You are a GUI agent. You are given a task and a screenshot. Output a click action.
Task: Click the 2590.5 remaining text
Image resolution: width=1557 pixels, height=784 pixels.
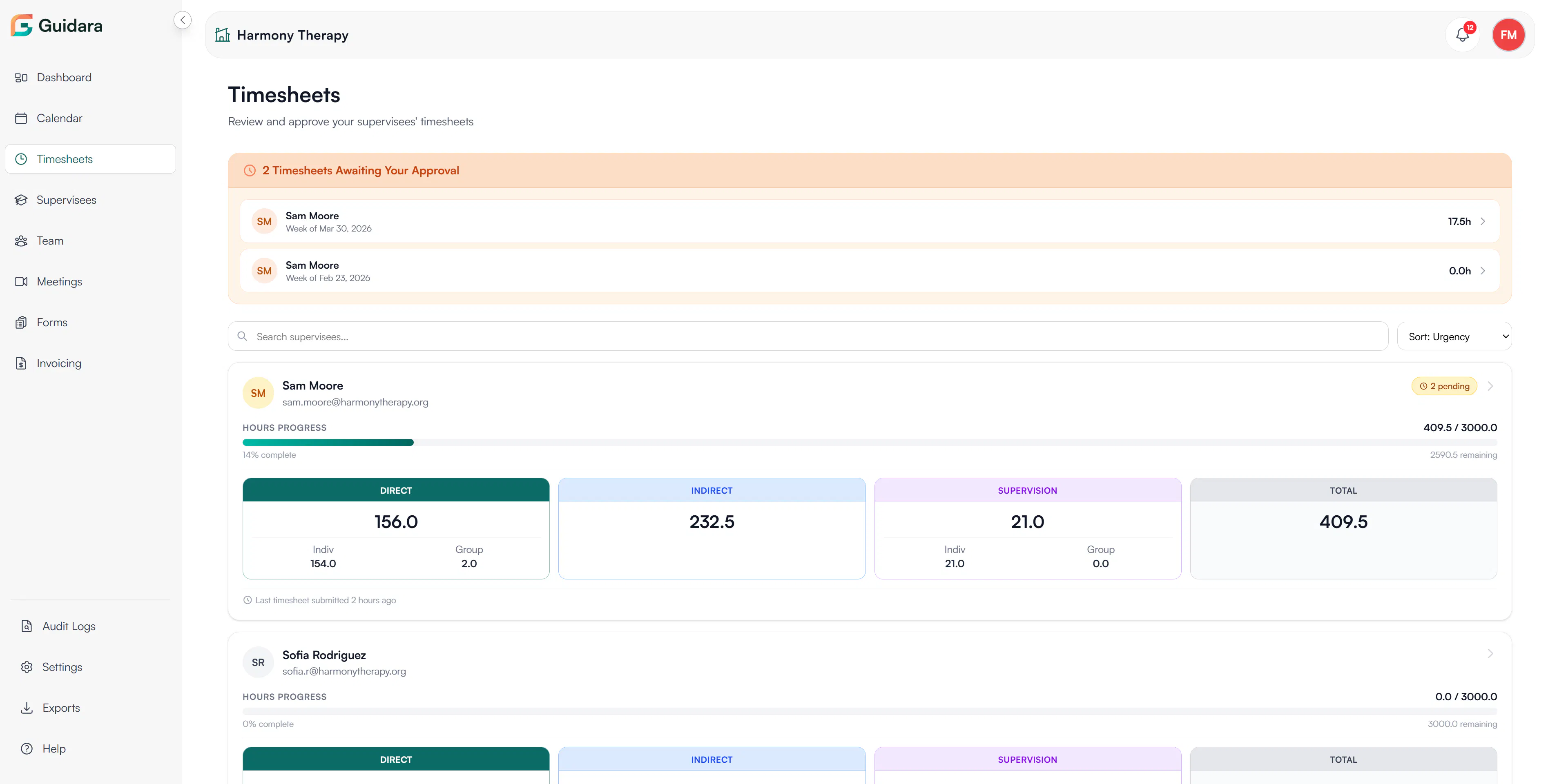(x=1463, y=454)
